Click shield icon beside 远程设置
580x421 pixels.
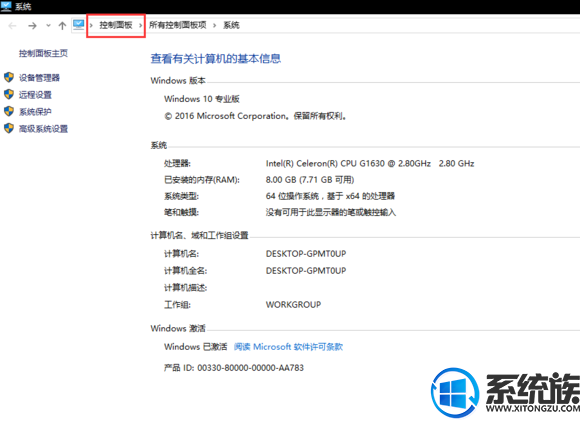pyautogui.click(x=9, y=94)
